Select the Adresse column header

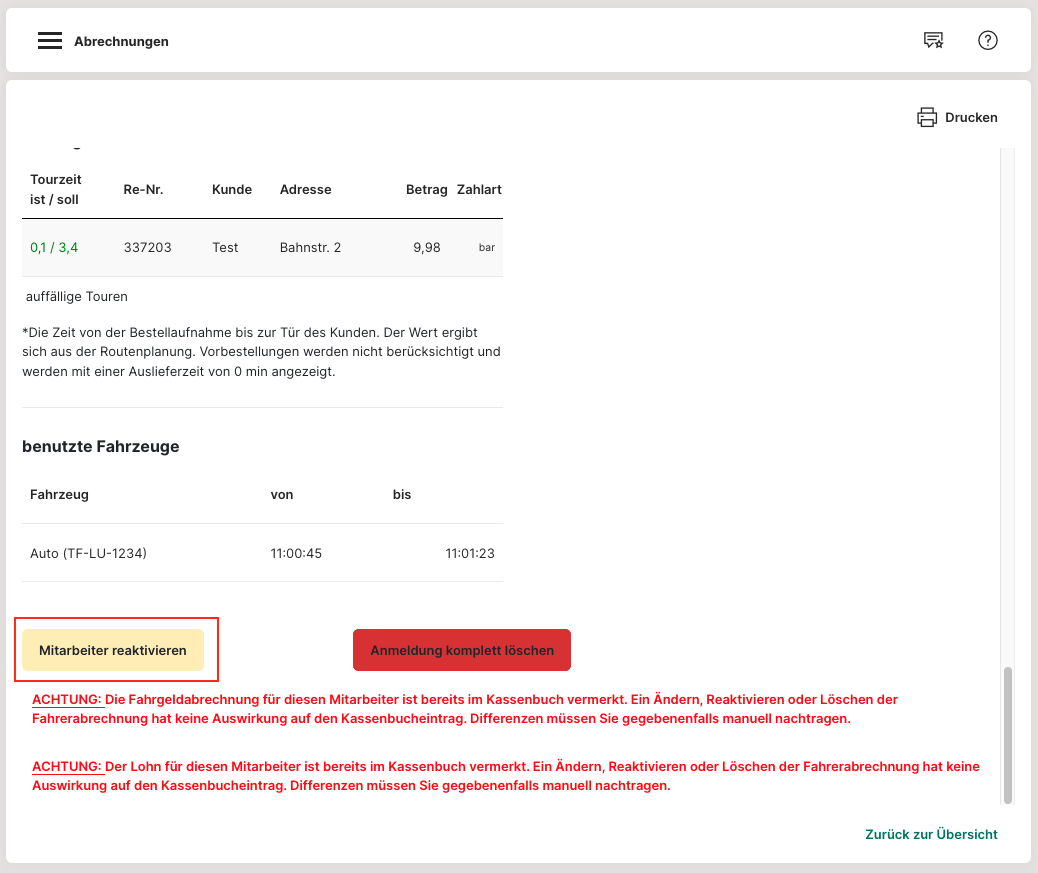point(305,189)
